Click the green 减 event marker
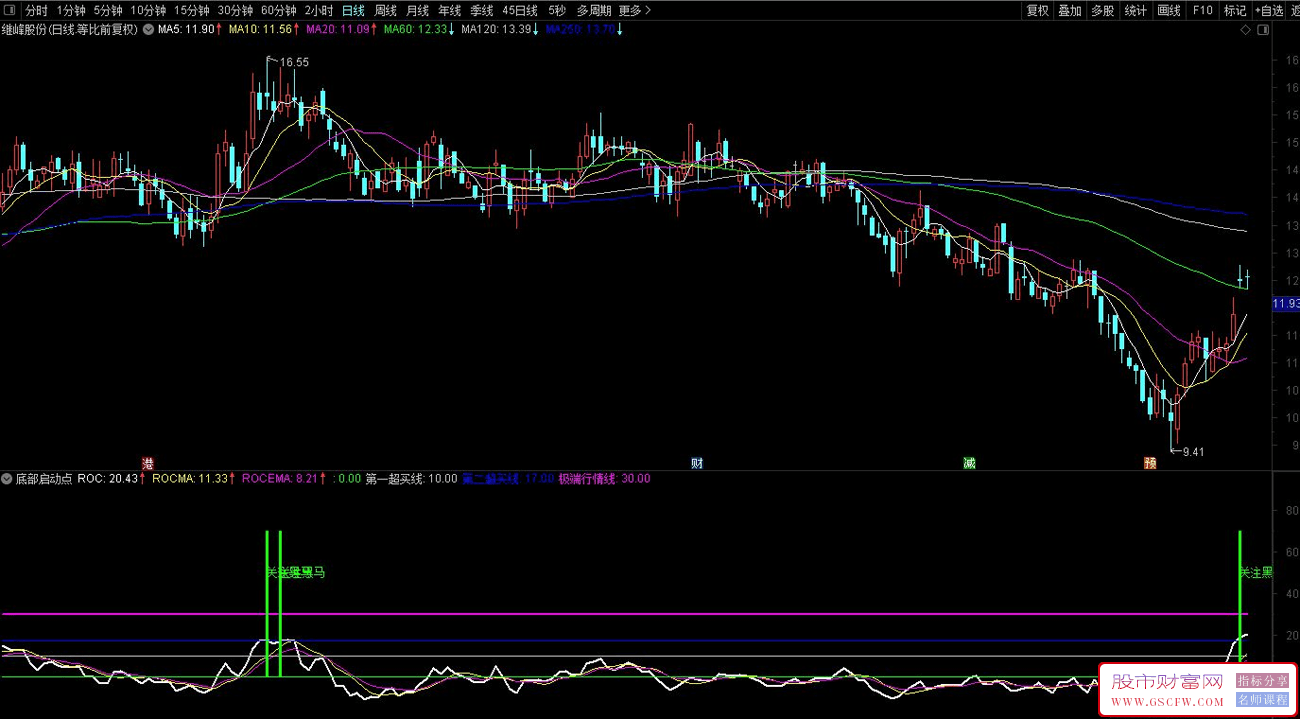 (969, 463)
